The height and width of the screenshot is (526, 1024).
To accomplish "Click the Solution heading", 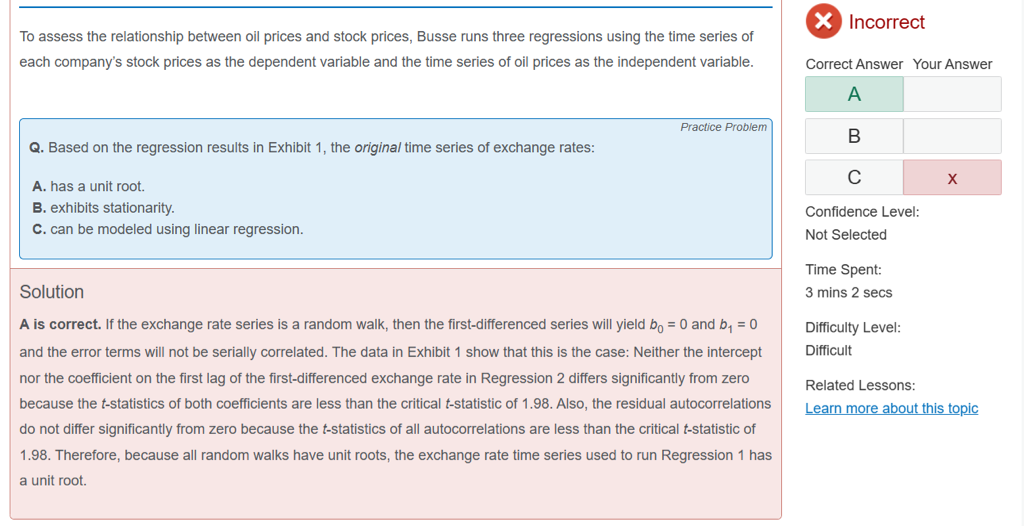I will tap(52, 292).
